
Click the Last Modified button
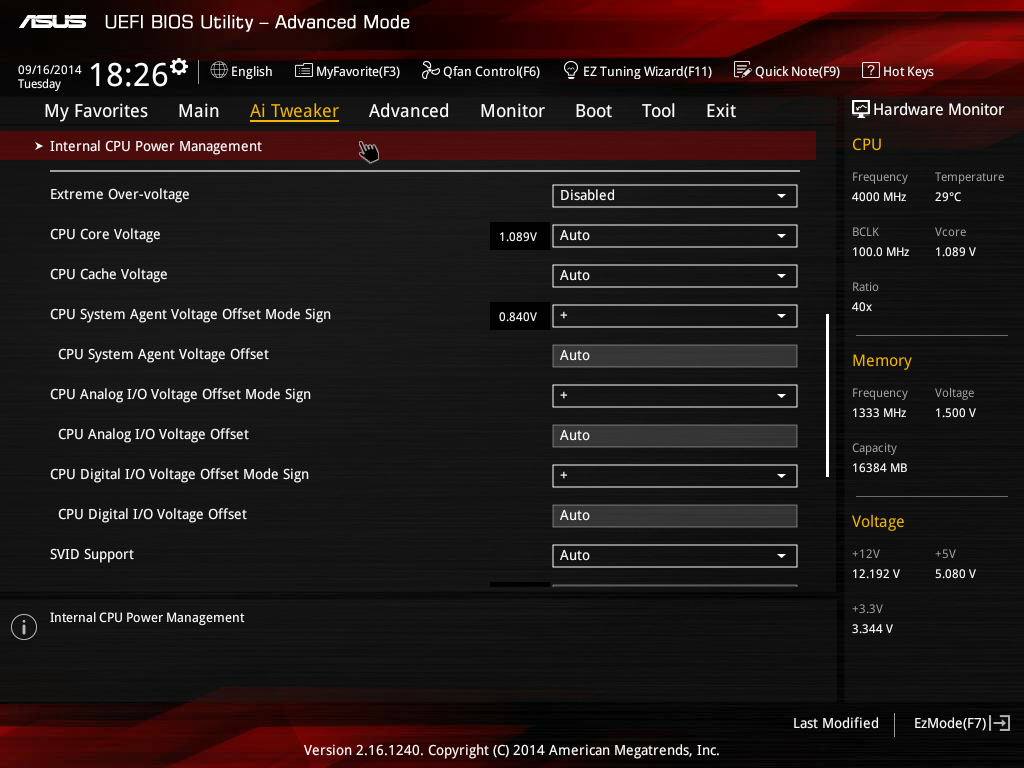835,723
